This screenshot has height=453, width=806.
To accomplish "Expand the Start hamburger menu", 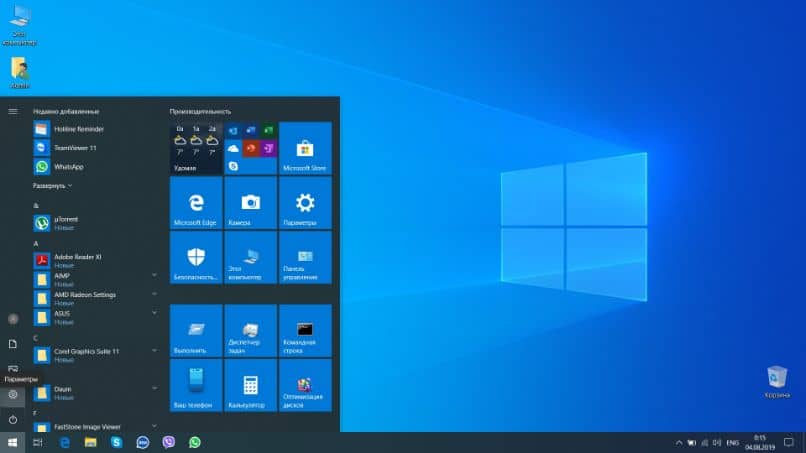I will coord(13,111).
